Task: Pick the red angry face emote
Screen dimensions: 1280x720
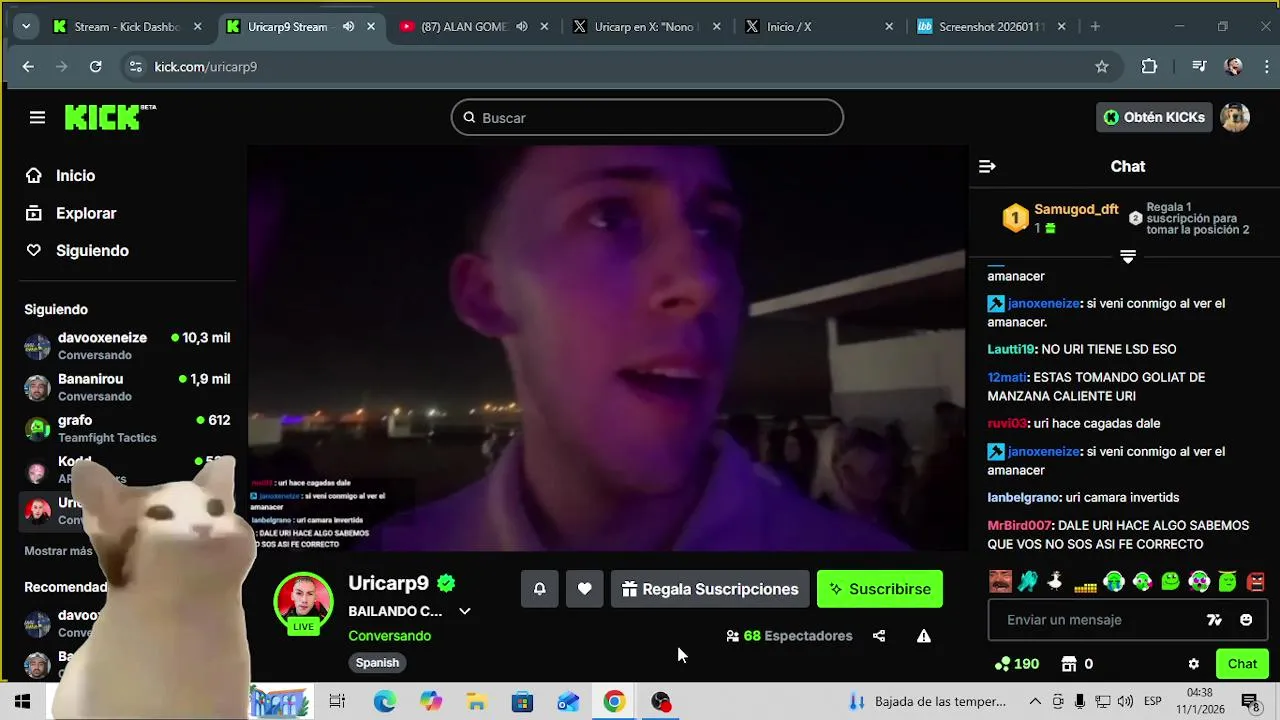Action: pyautogui.click(x=1257, y=582)
